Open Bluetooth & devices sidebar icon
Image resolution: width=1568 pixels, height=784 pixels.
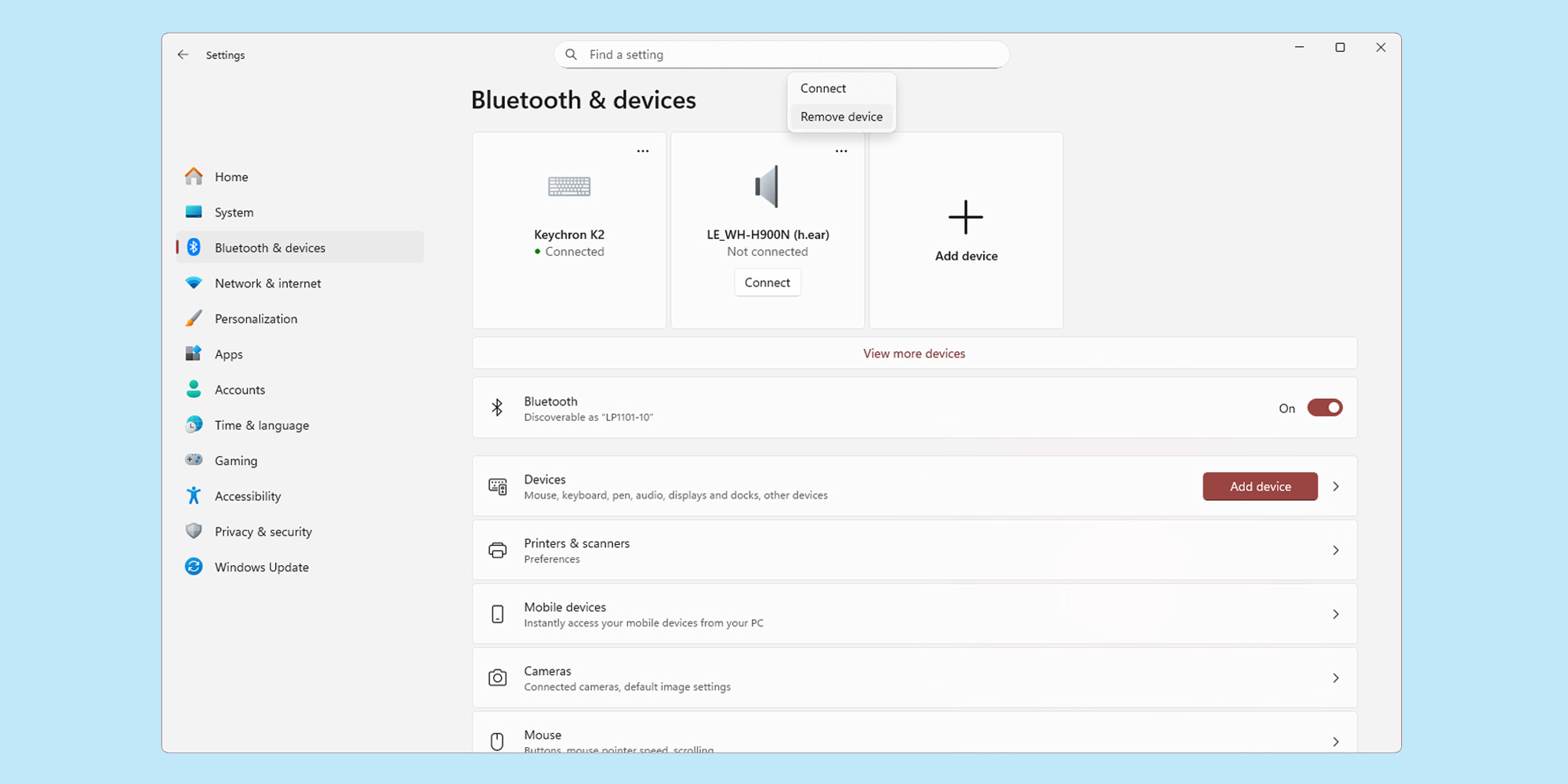[194, 247]
